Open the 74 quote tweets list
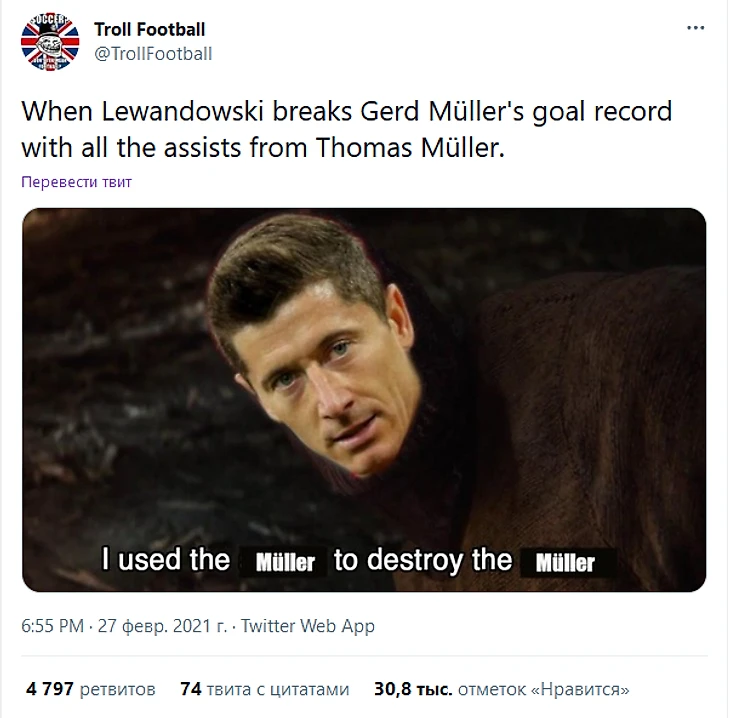This screenshot has width=730, height=718. (265, 689)
